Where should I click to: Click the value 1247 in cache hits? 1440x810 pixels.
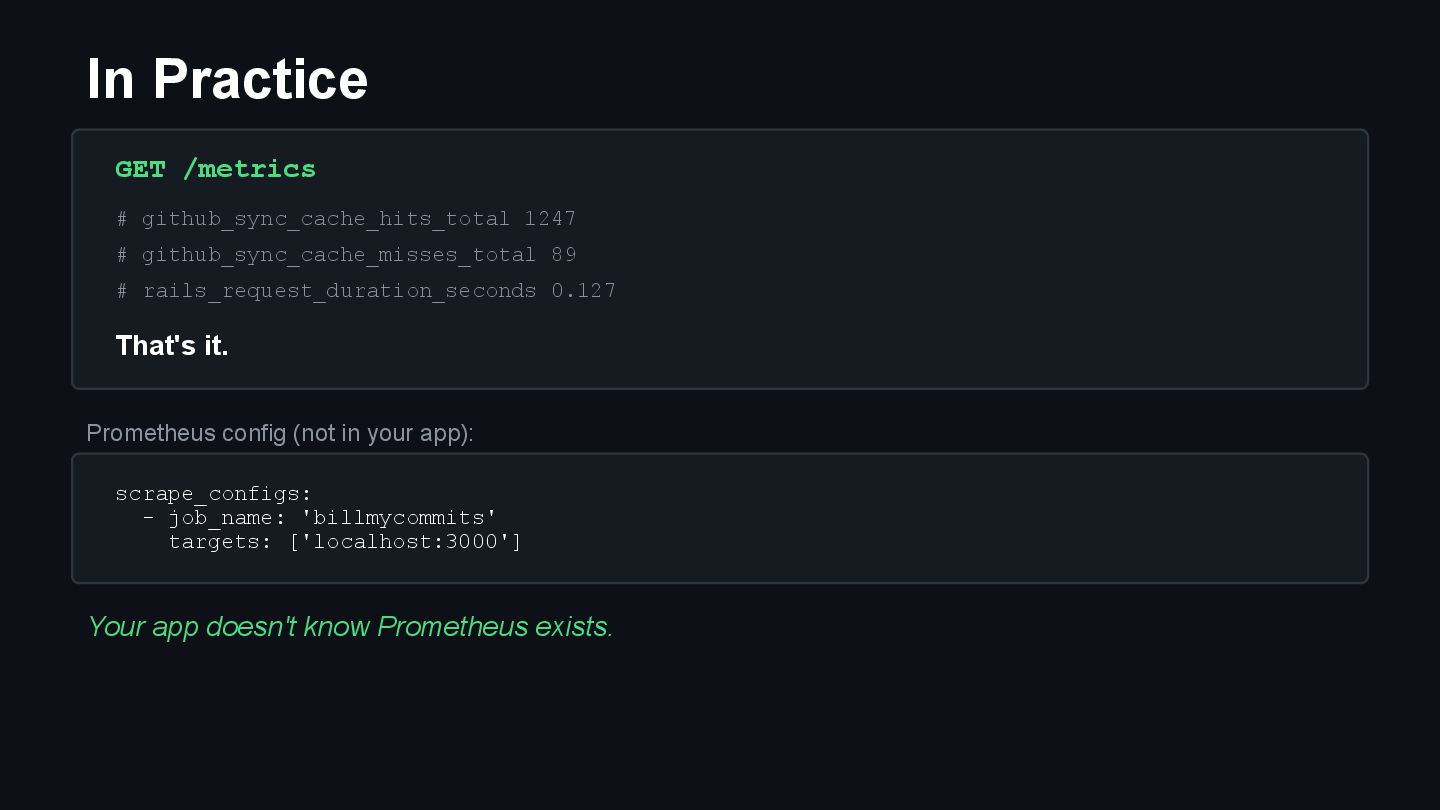(x=550, y=219)
